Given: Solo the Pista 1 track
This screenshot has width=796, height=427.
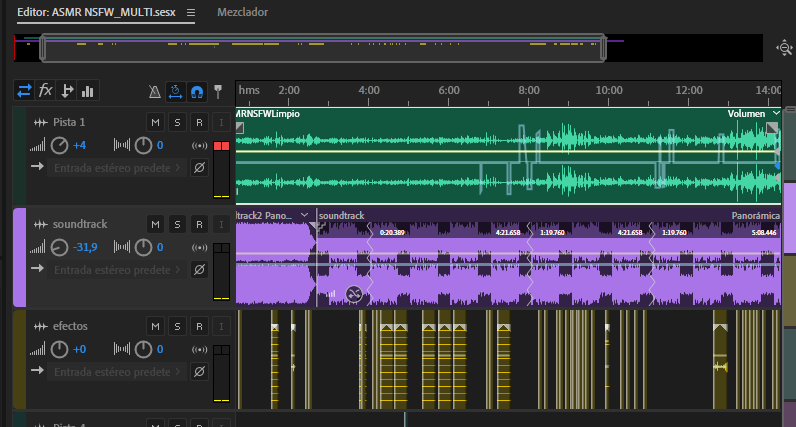Looking at the screenshot, I should (177, 122).
